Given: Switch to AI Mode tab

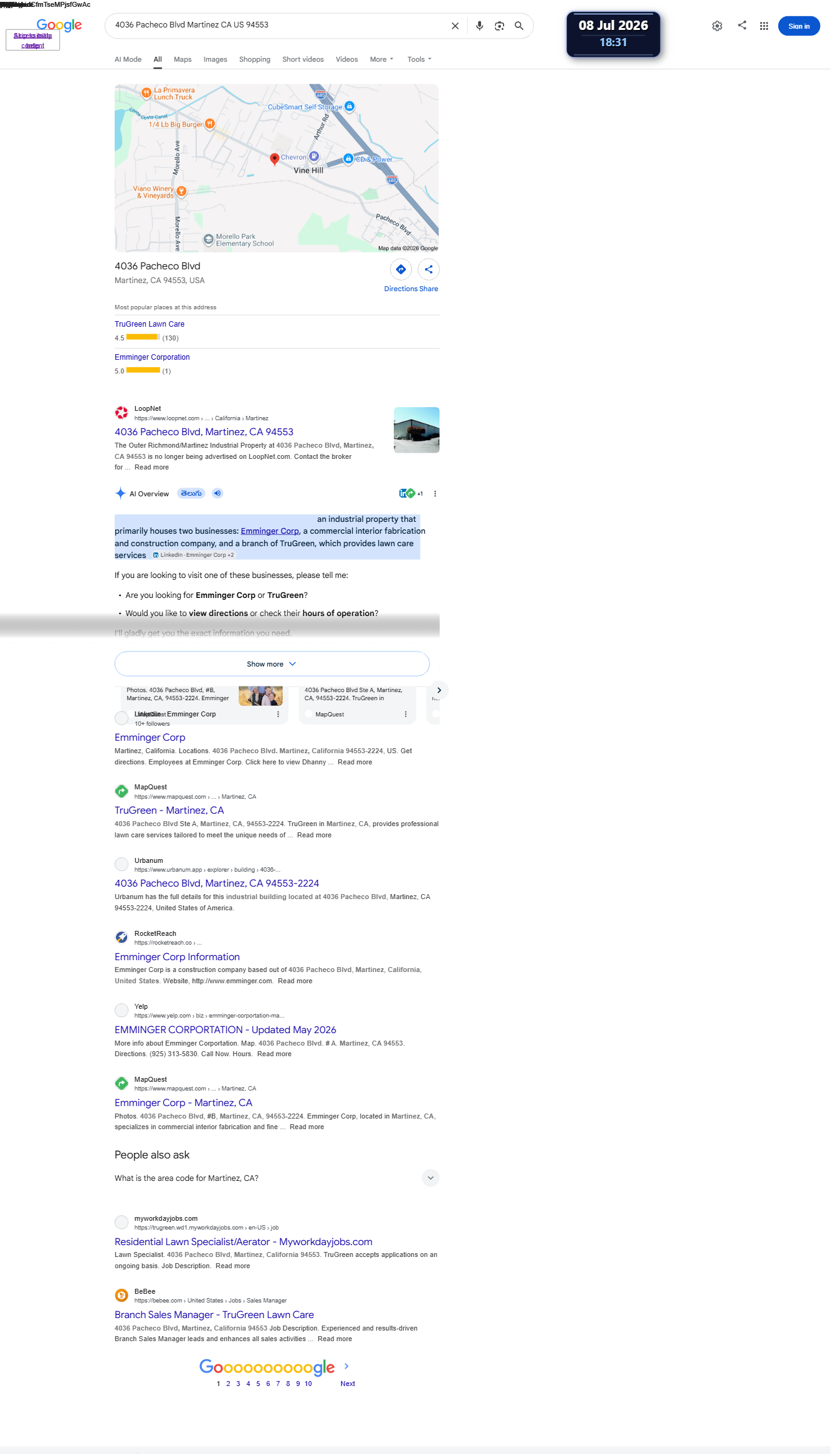Looking at the screenshot, I should click(x=128, y=59).
